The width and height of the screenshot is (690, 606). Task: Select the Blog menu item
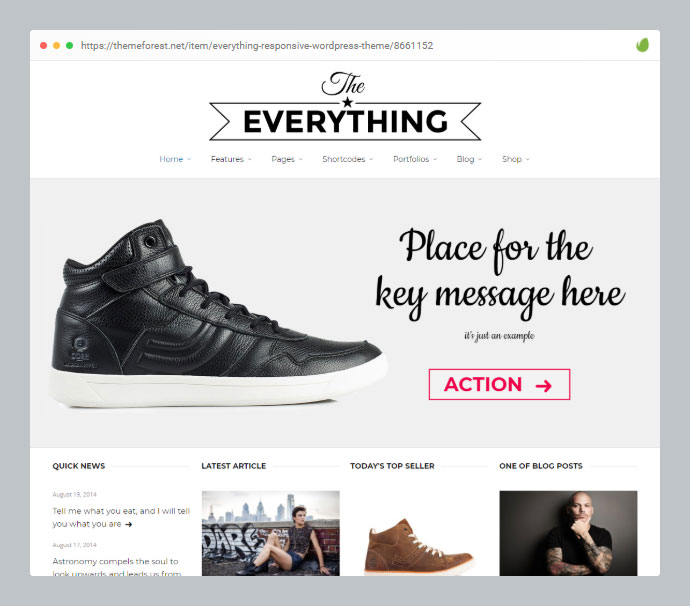pyautogui.click(x=465, y=159)
